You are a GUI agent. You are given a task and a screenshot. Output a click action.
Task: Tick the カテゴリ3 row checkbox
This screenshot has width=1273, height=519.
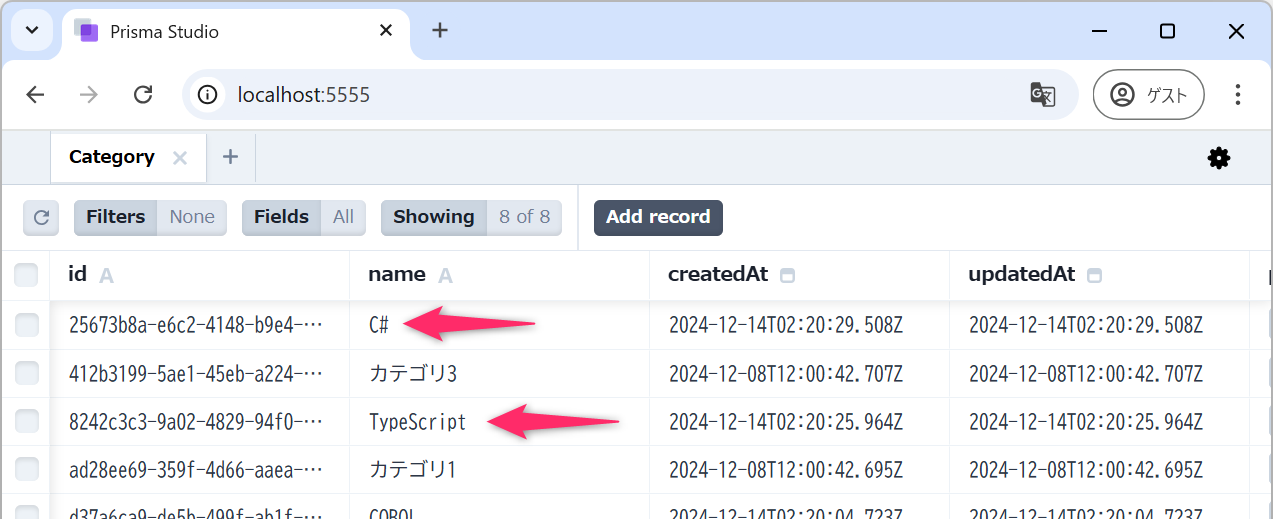pyautogui.click(x=26, y=374)
